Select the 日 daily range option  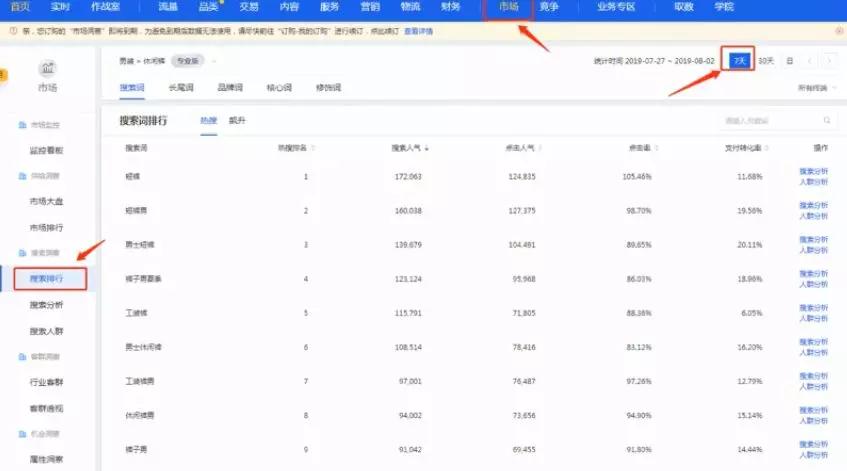(789, 61)
